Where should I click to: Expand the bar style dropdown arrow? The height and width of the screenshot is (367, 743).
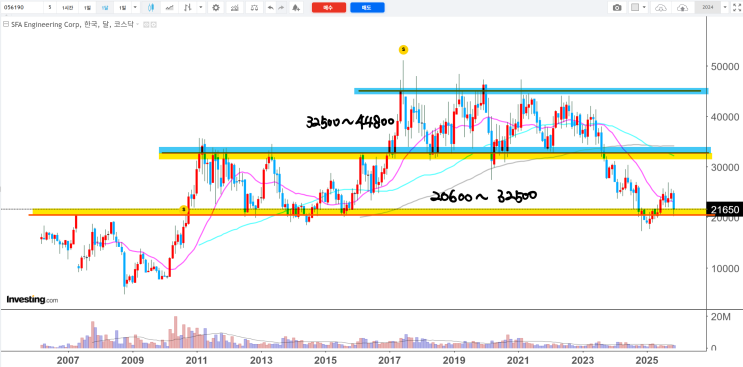201,8
